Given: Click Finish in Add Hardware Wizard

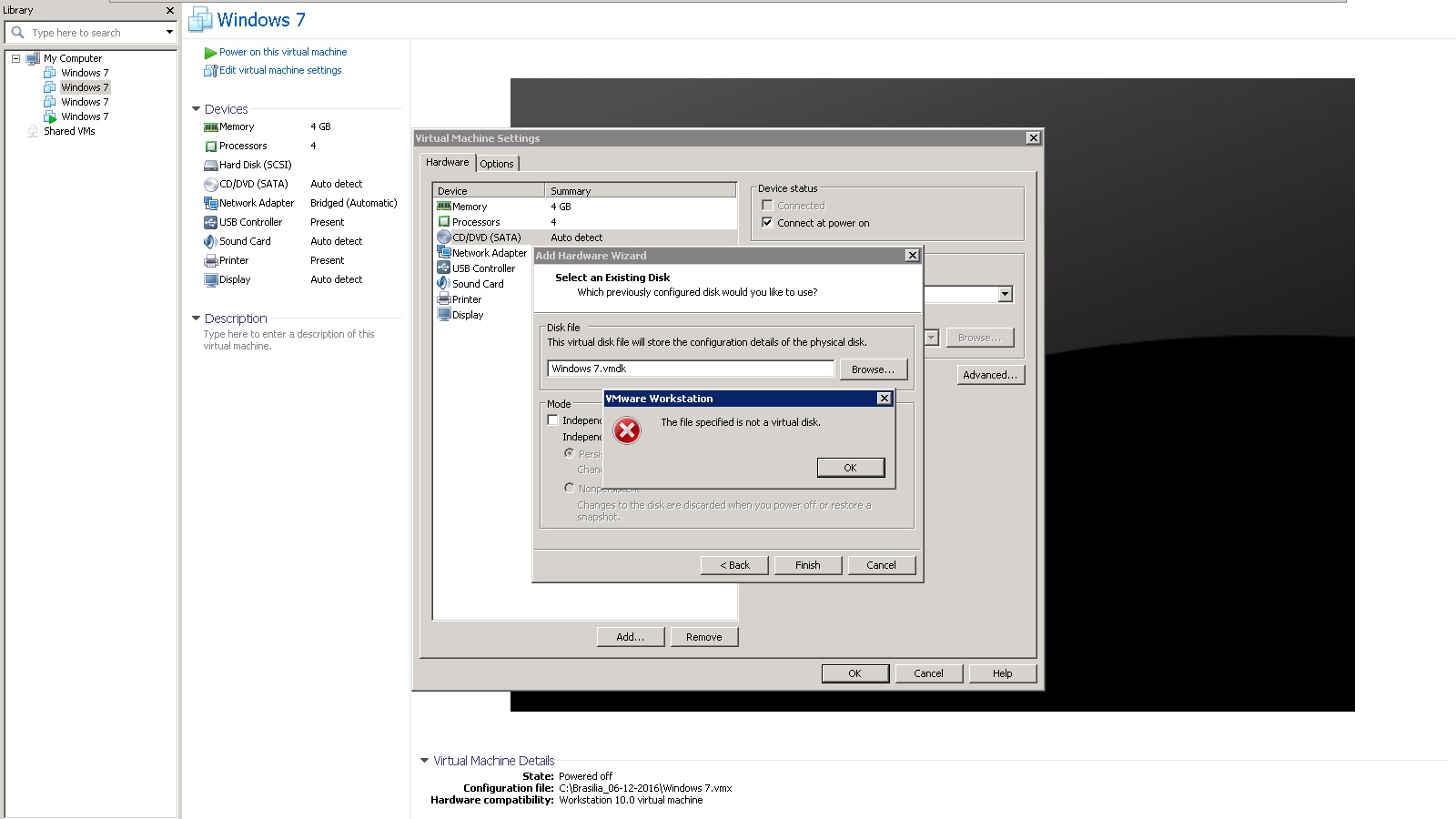Looking at the screenshot, I should click(808, 565).
